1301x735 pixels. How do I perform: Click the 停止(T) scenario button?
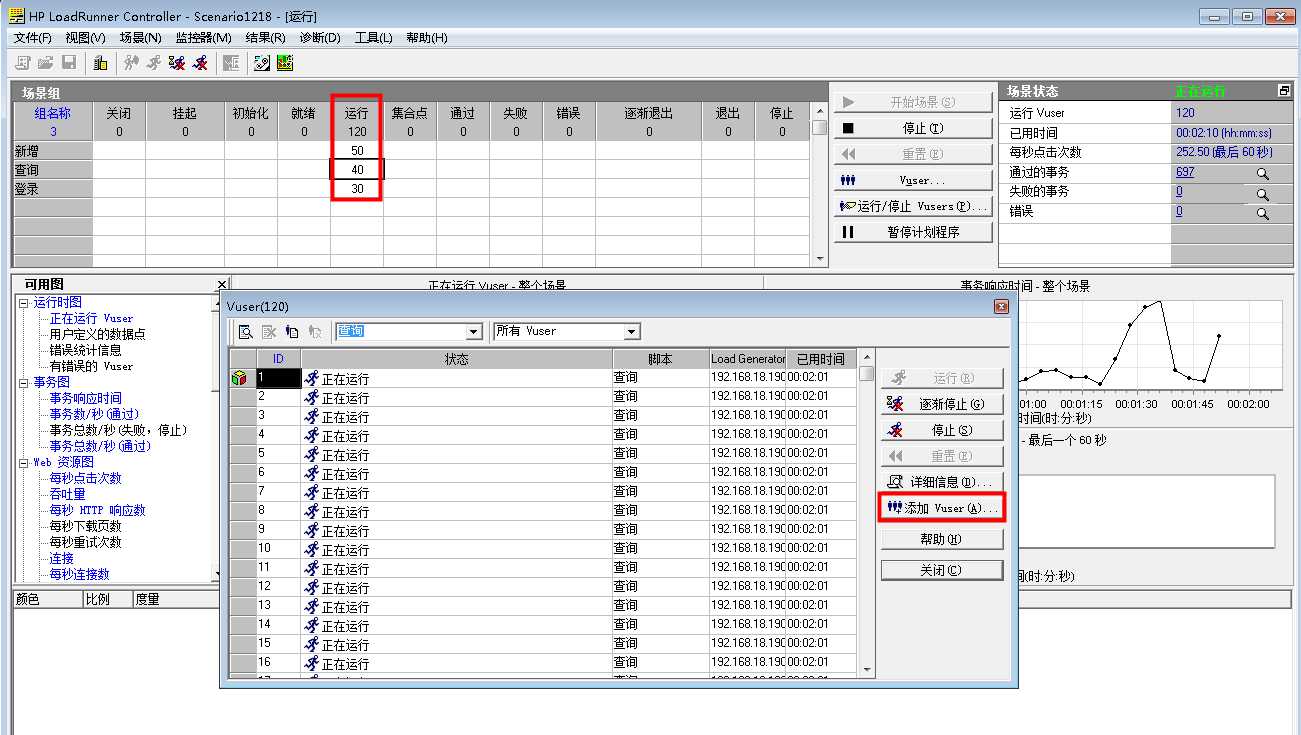913,128
